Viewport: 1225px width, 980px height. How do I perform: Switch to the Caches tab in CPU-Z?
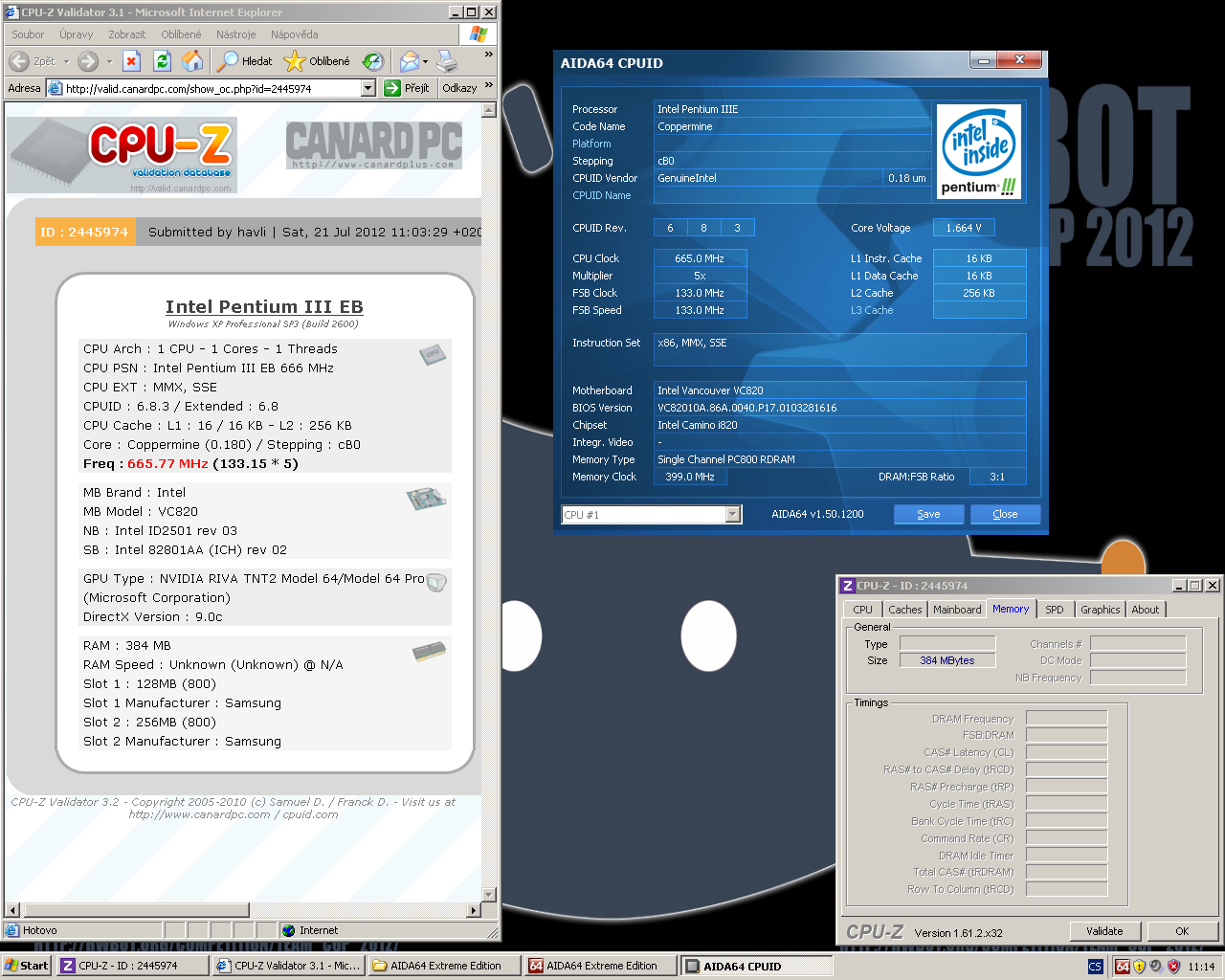(904, 610)
